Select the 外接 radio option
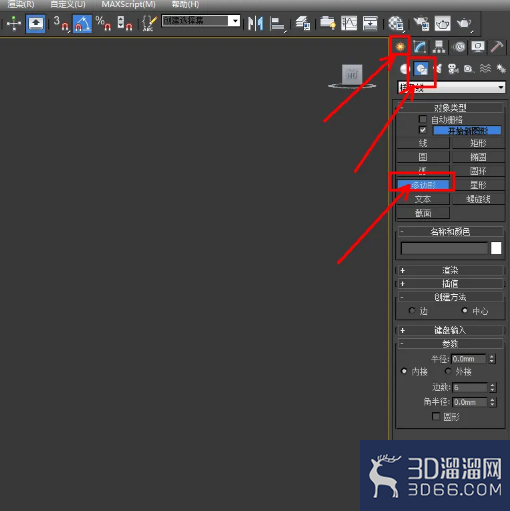This screenshot has width=510, height=511. coord(448,371)
